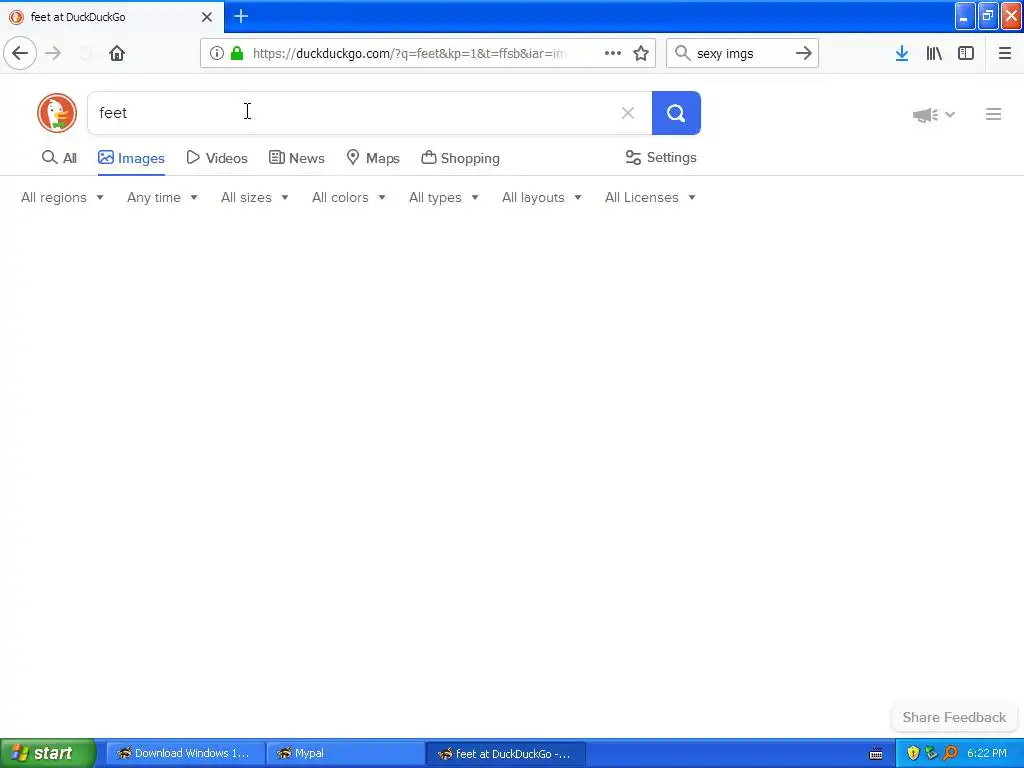Switch to the Shopping tab
The width and height of the screenshot is (1024, 768).
(460, 158)
